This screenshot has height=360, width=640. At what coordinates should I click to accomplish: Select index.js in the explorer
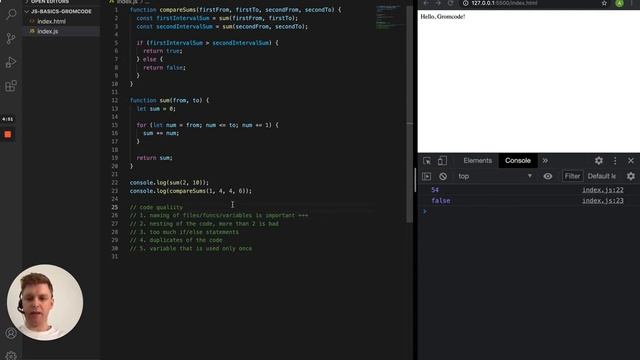pyautogui.click(x=48, y=31)
